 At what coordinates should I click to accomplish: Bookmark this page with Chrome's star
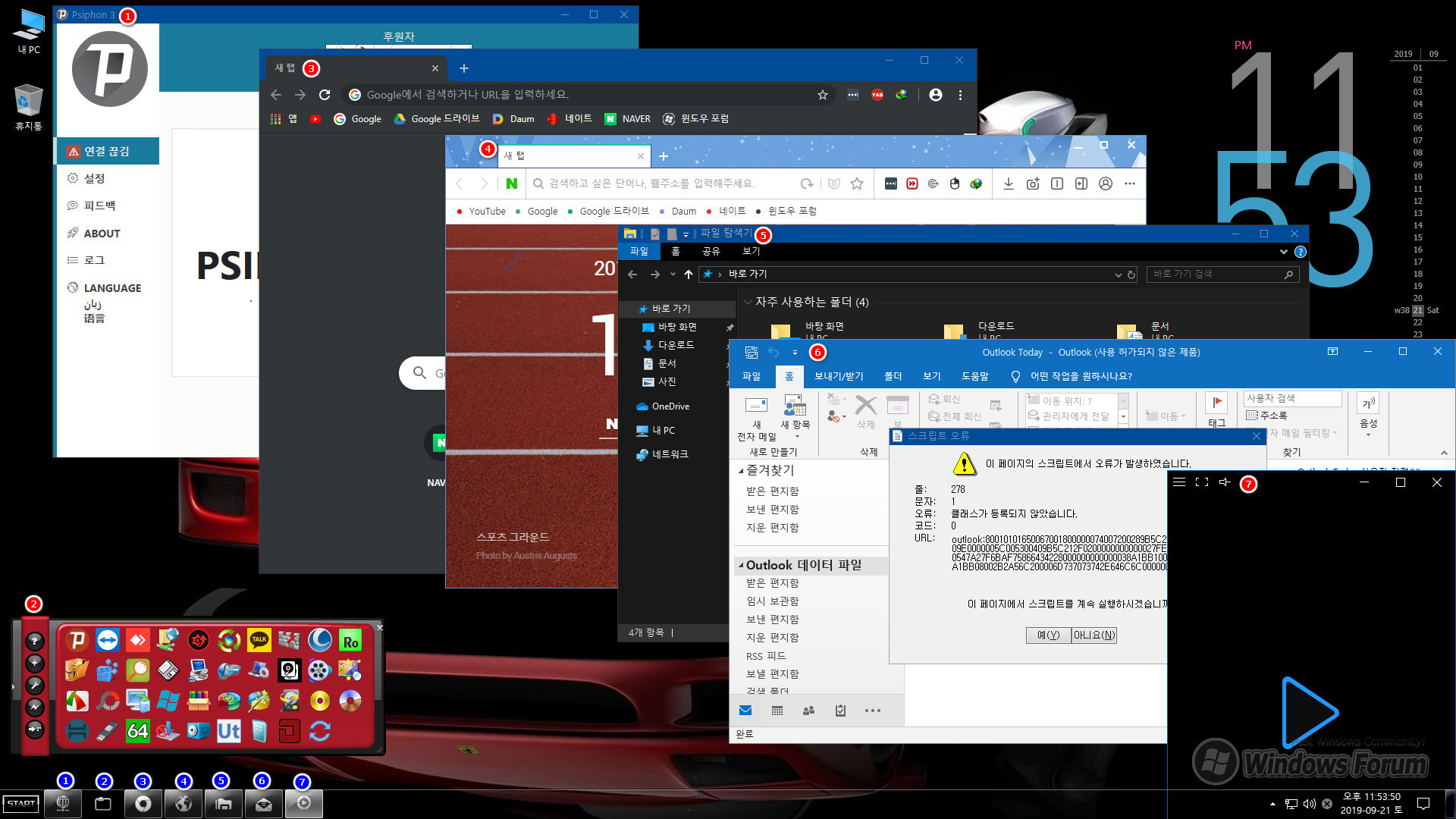[x=823, y=95]
